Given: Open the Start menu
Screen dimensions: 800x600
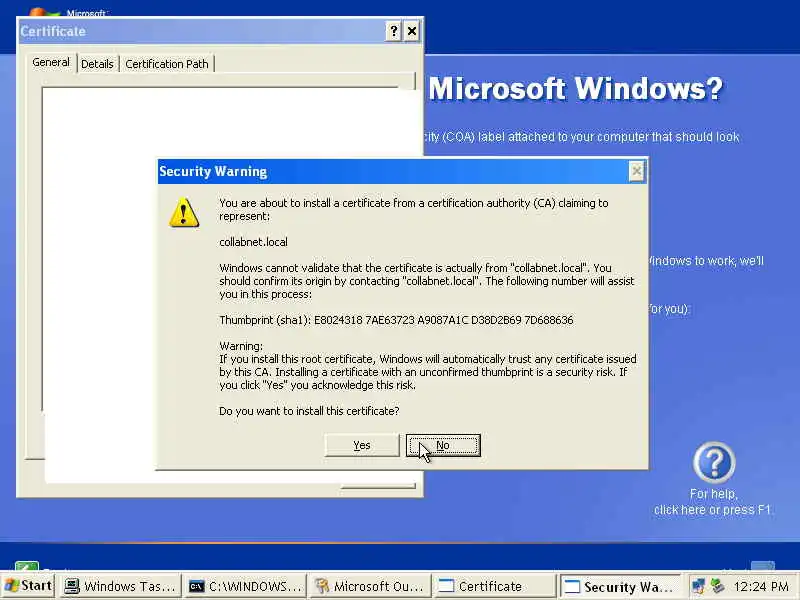Looking at the screenshot, I should (28, 586).
